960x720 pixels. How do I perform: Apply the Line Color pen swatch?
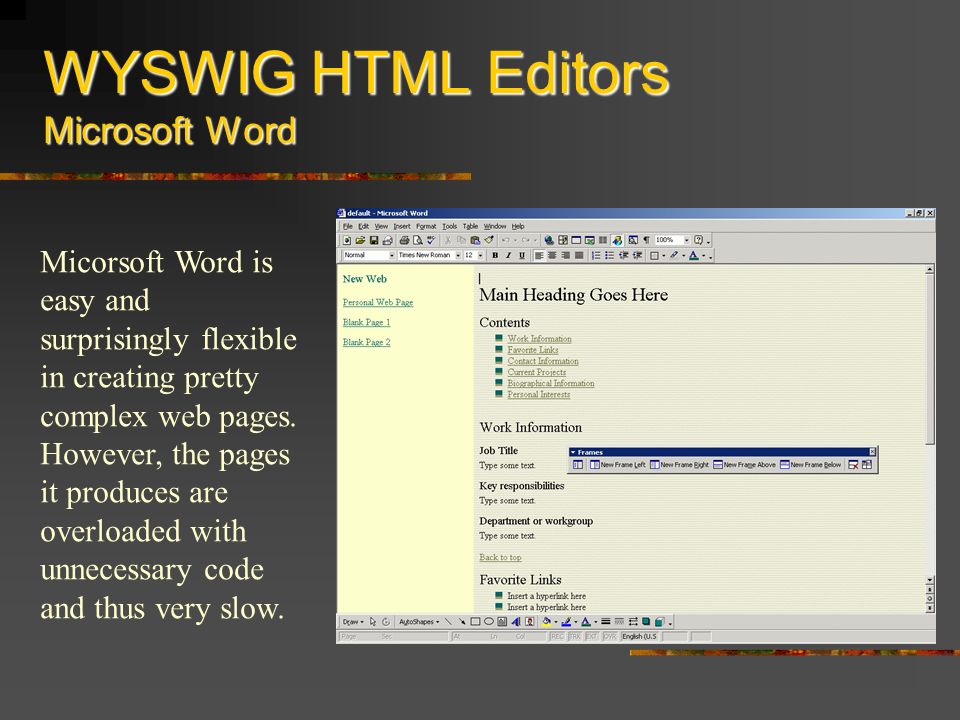[566, 622]
